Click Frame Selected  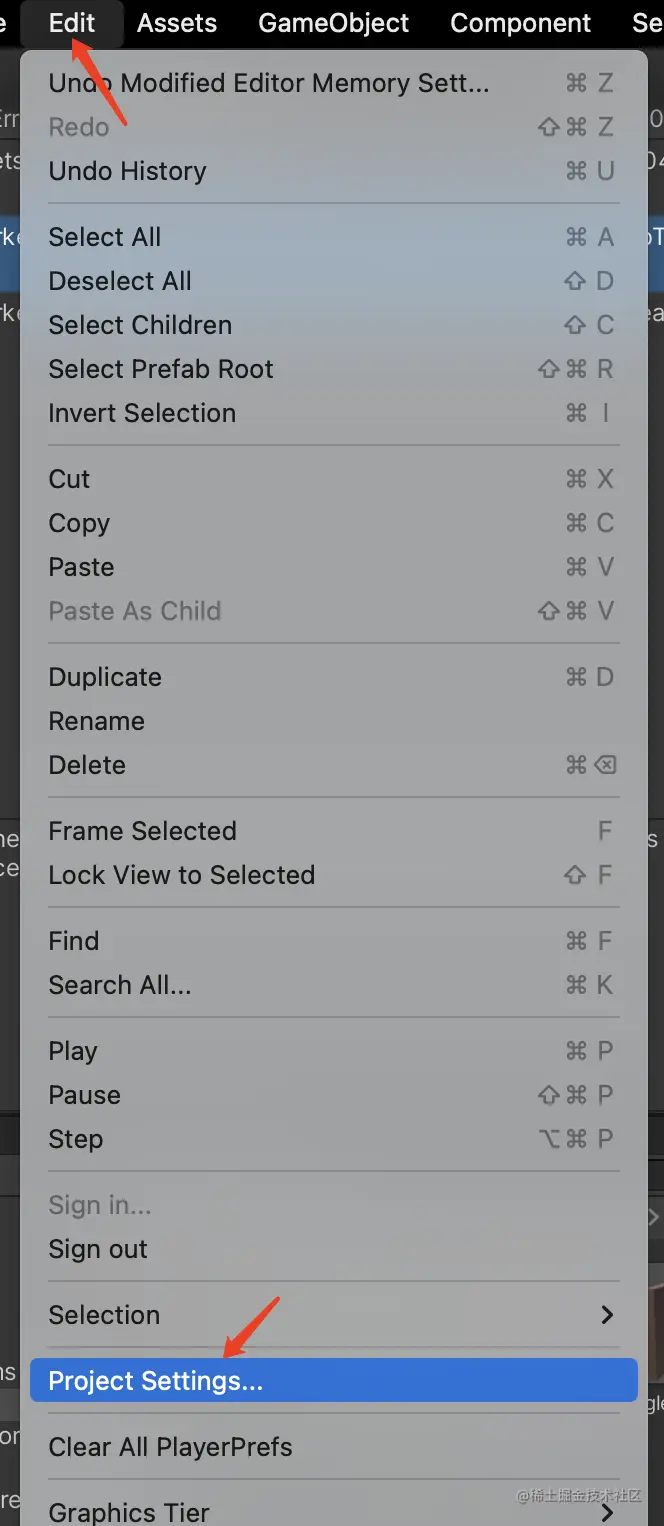[x=142, y=831]
